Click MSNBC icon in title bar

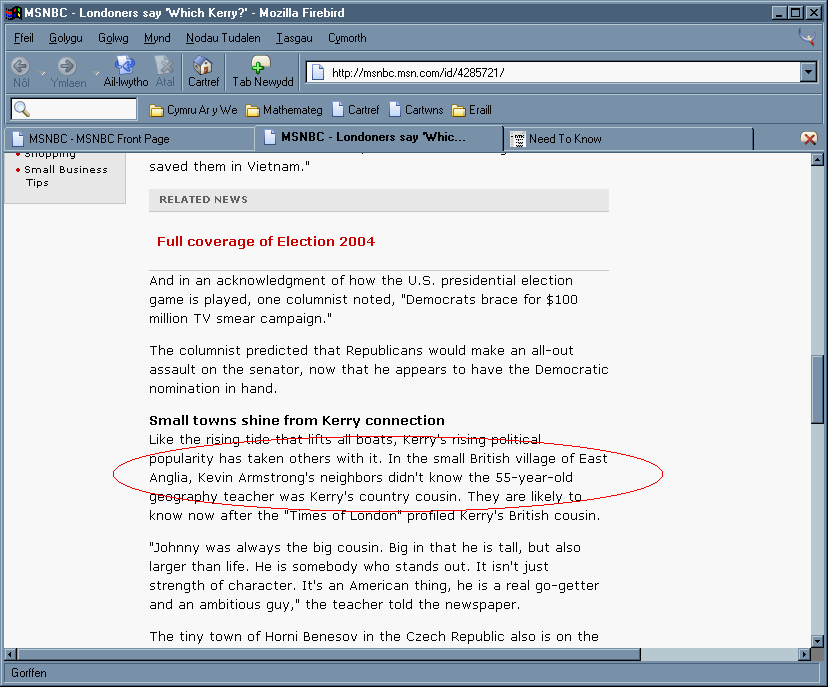click(x=13, y=13)
